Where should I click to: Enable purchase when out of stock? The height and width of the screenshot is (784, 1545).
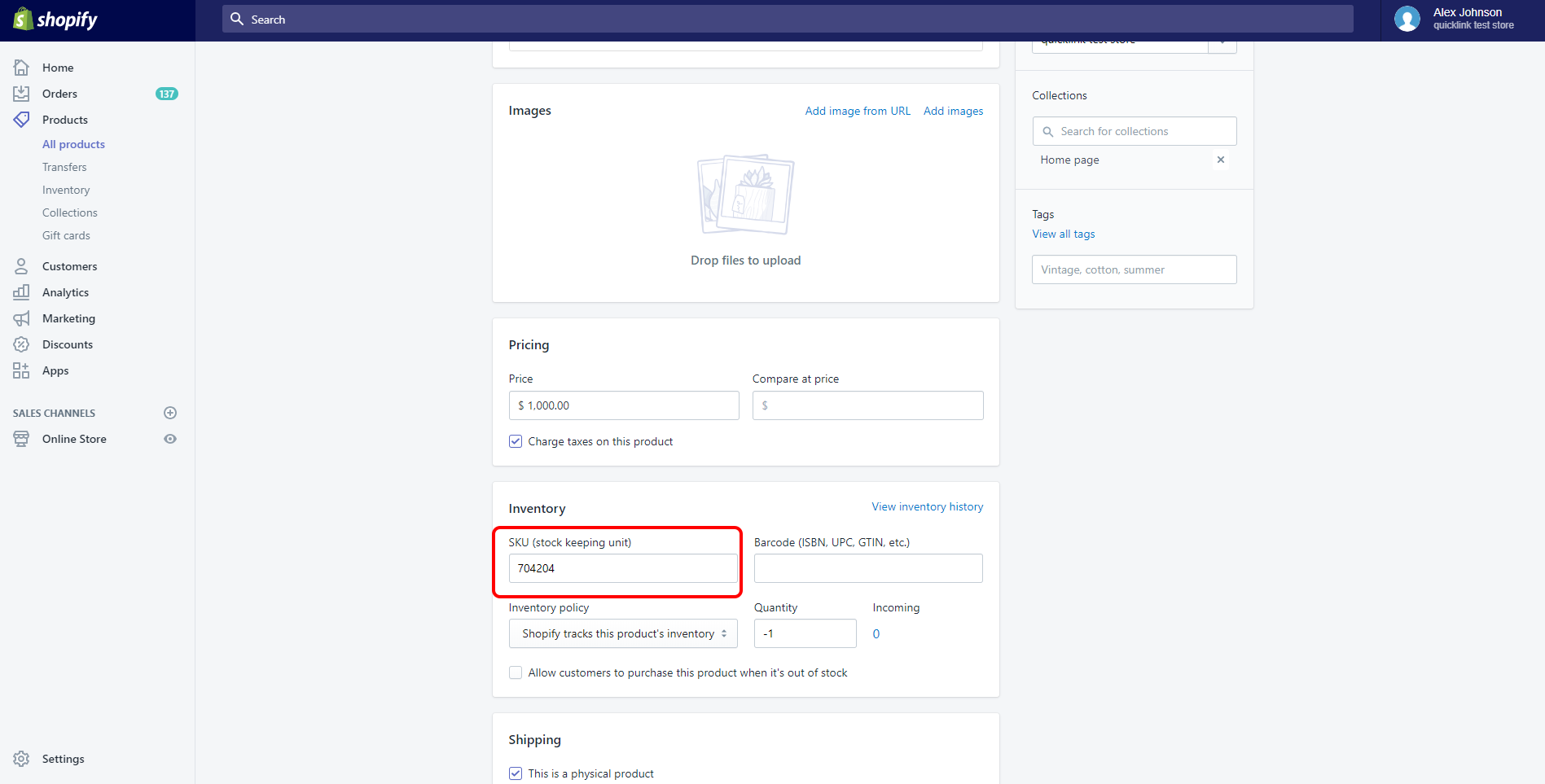[x=516, y=672]
